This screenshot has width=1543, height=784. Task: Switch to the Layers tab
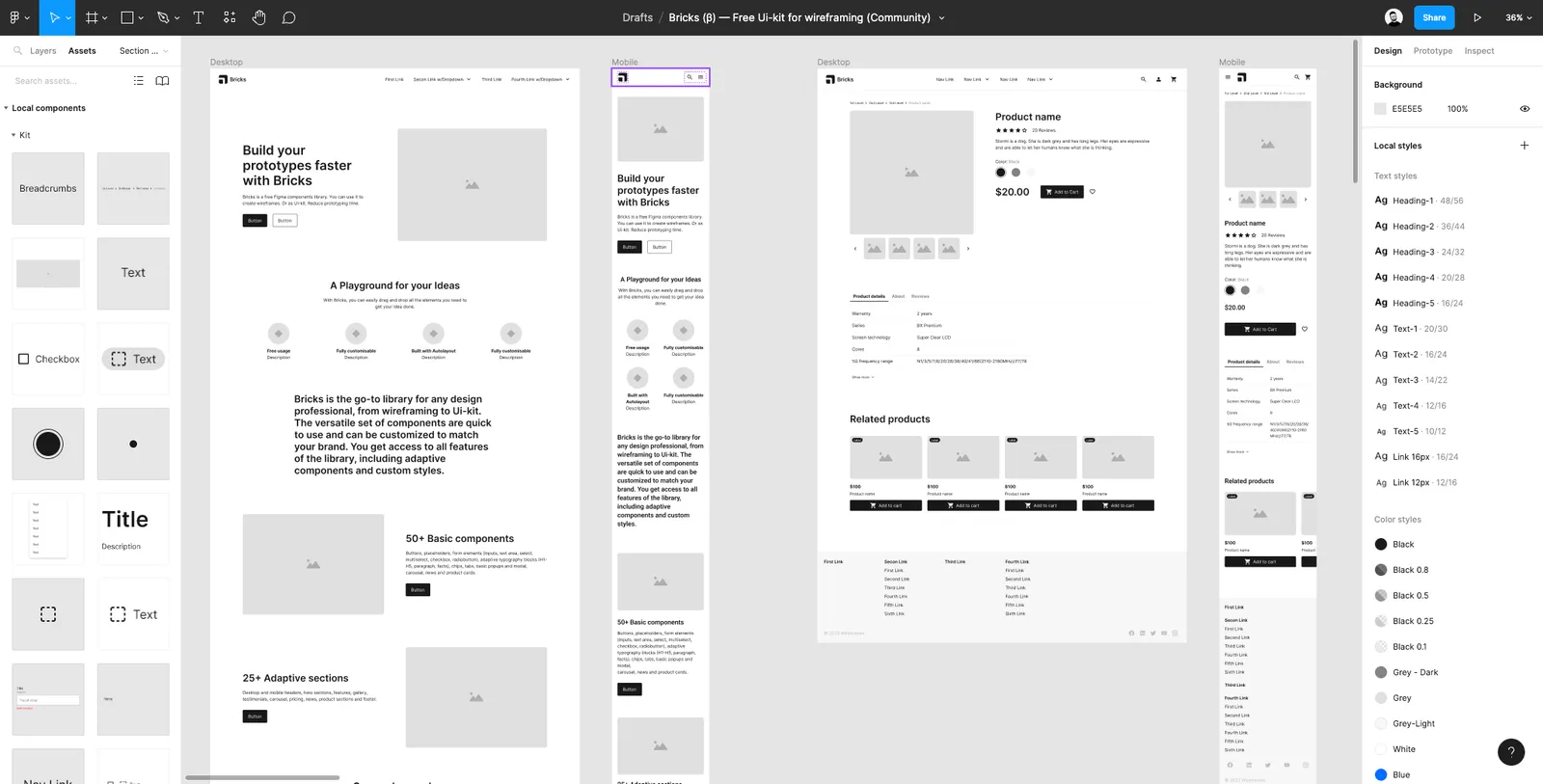42,51
